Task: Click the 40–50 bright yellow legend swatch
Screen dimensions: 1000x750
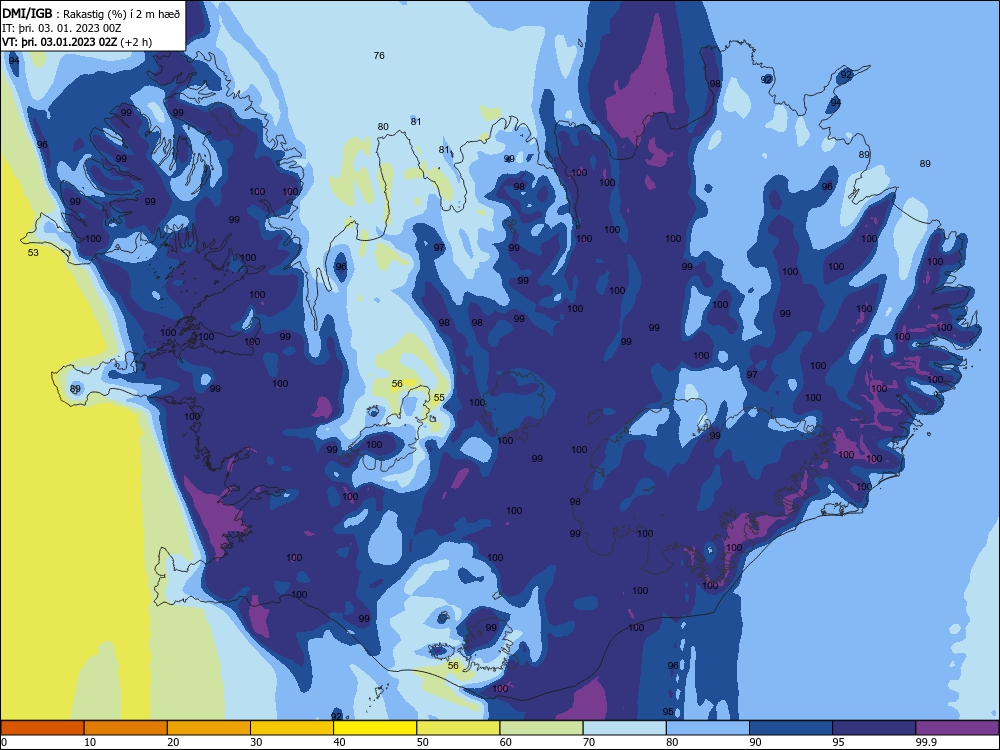Action: coord(375,728)
